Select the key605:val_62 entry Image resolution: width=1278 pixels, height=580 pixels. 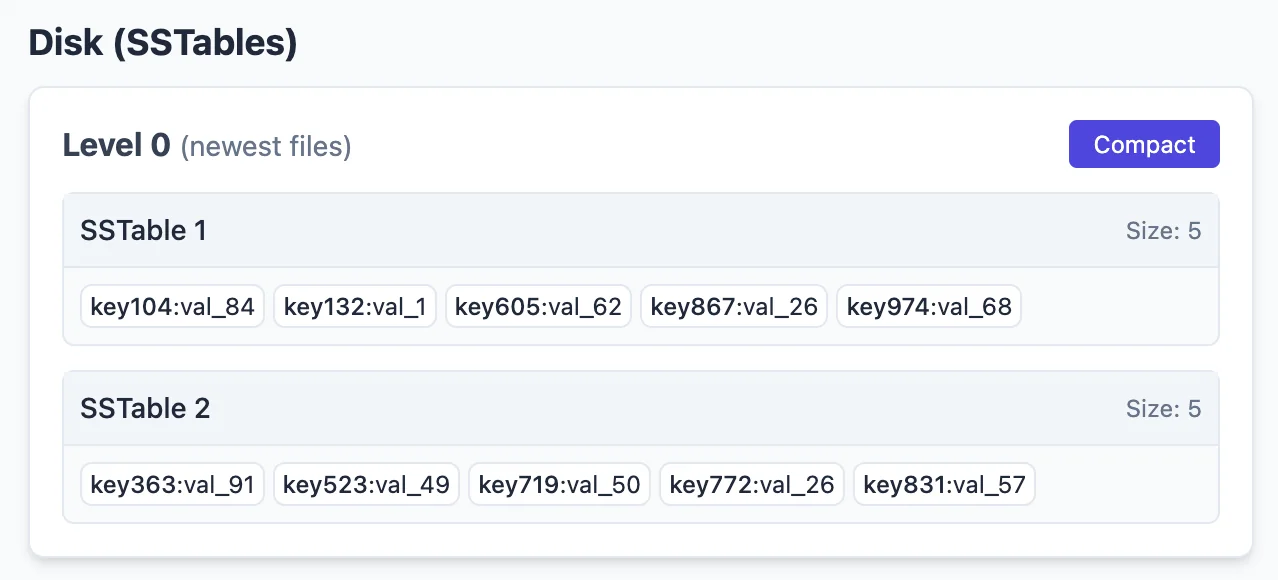click(x=538, y=306)
